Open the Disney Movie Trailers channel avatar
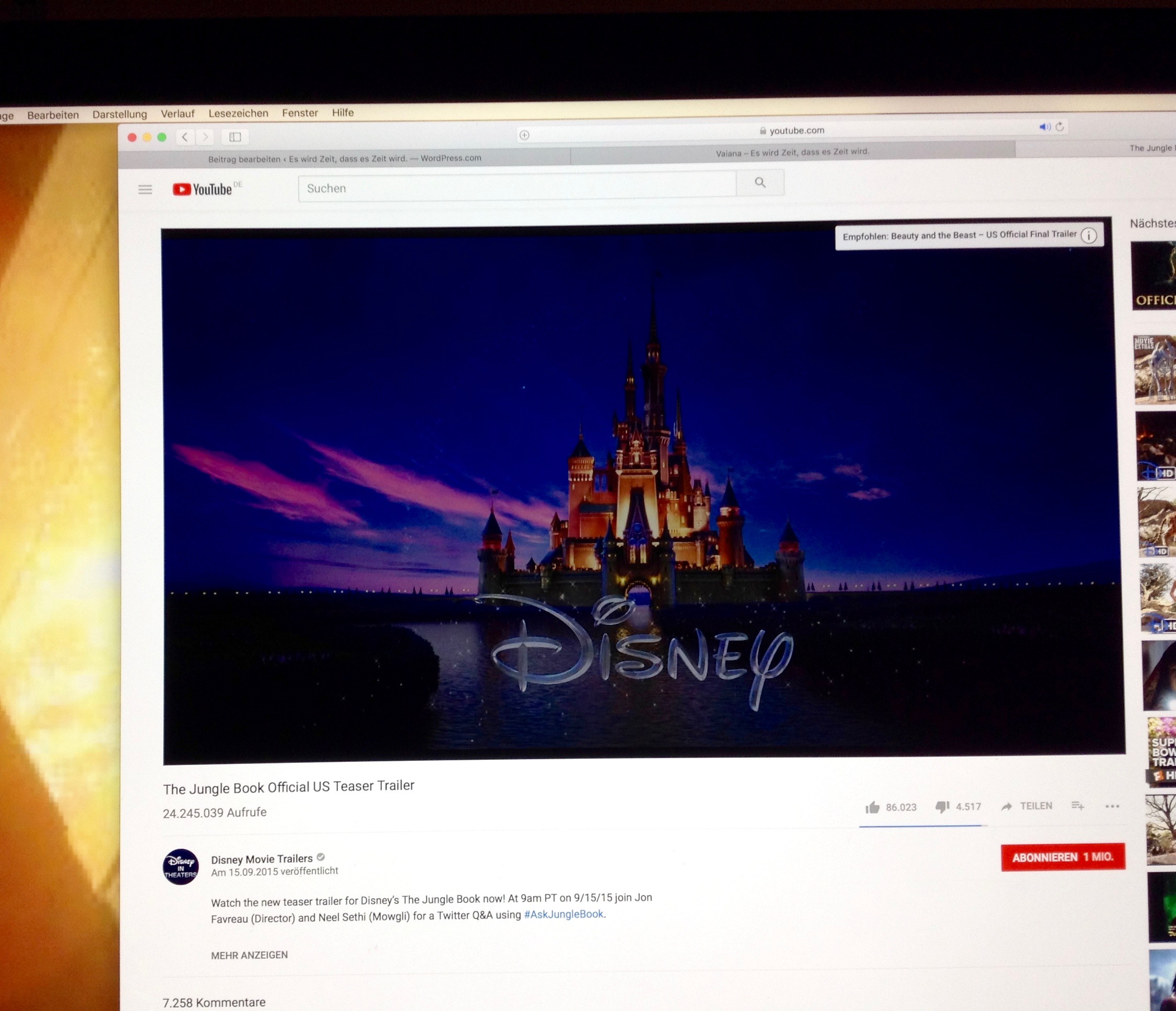1176x1011 pixels. [181, 867]
